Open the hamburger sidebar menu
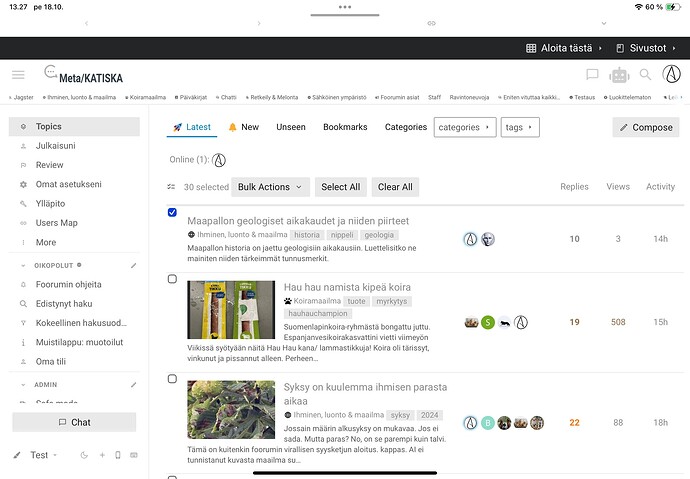This screenshot has height=479, width=690. 18,75
